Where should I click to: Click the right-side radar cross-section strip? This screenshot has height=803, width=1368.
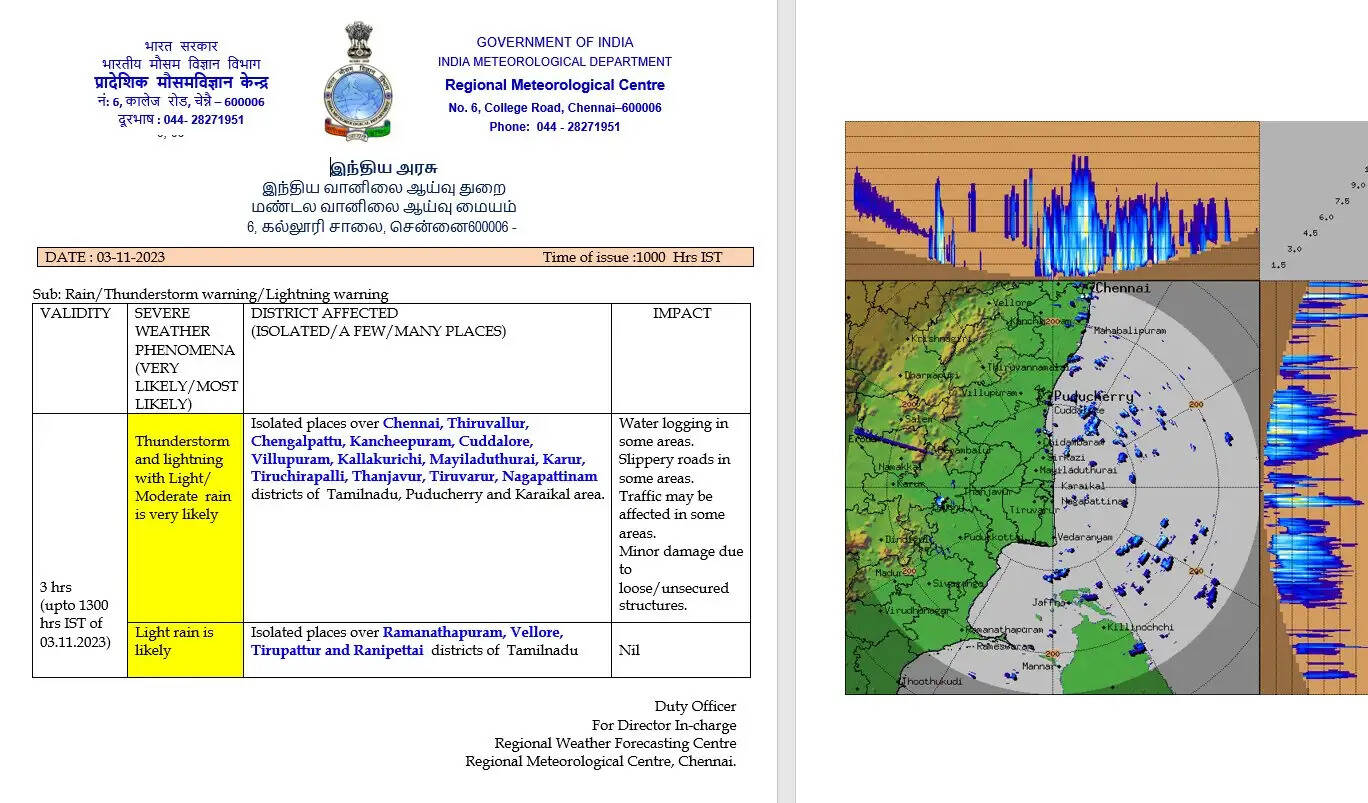point(1315,486)
